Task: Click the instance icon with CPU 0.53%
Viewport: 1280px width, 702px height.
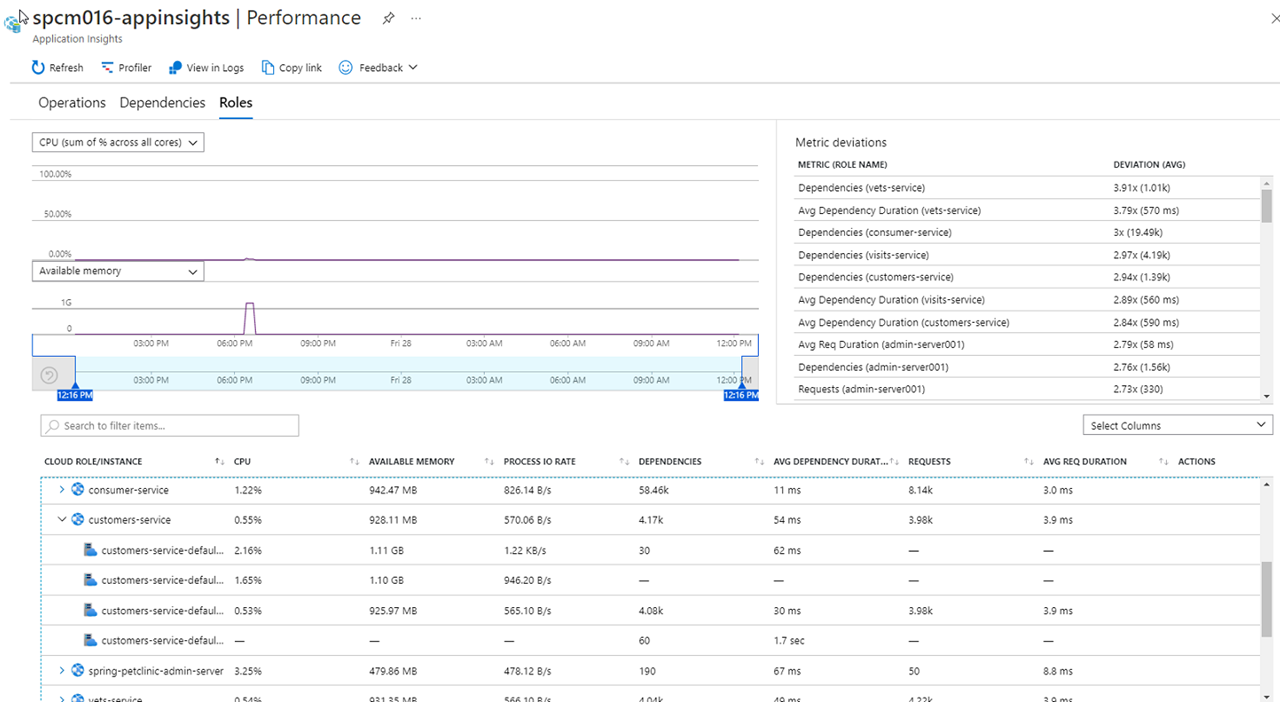Action: click(x=90, y=610)
